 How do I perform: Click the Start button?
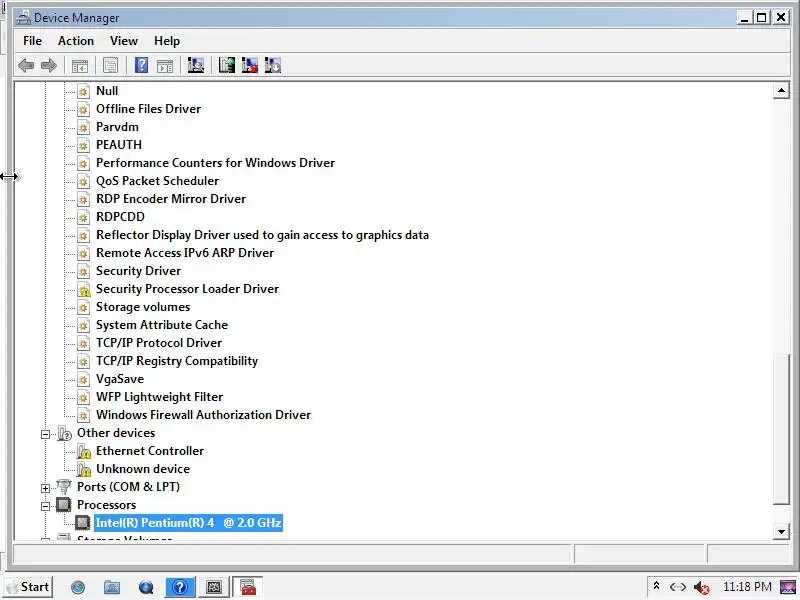pyautogui.click(x=29, y=587)
